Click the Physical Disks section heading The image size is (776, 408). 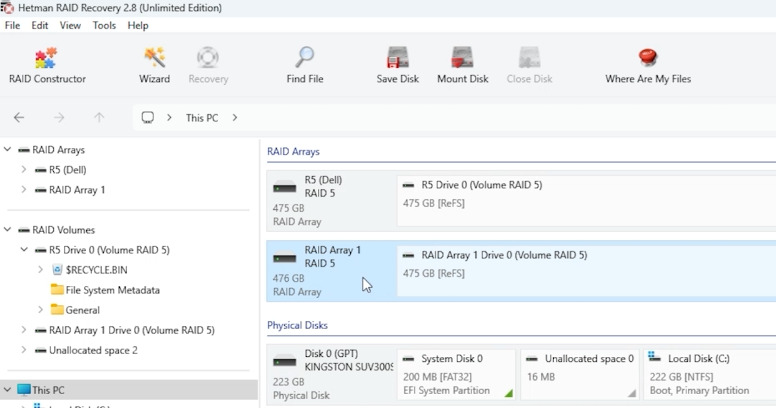297,325
